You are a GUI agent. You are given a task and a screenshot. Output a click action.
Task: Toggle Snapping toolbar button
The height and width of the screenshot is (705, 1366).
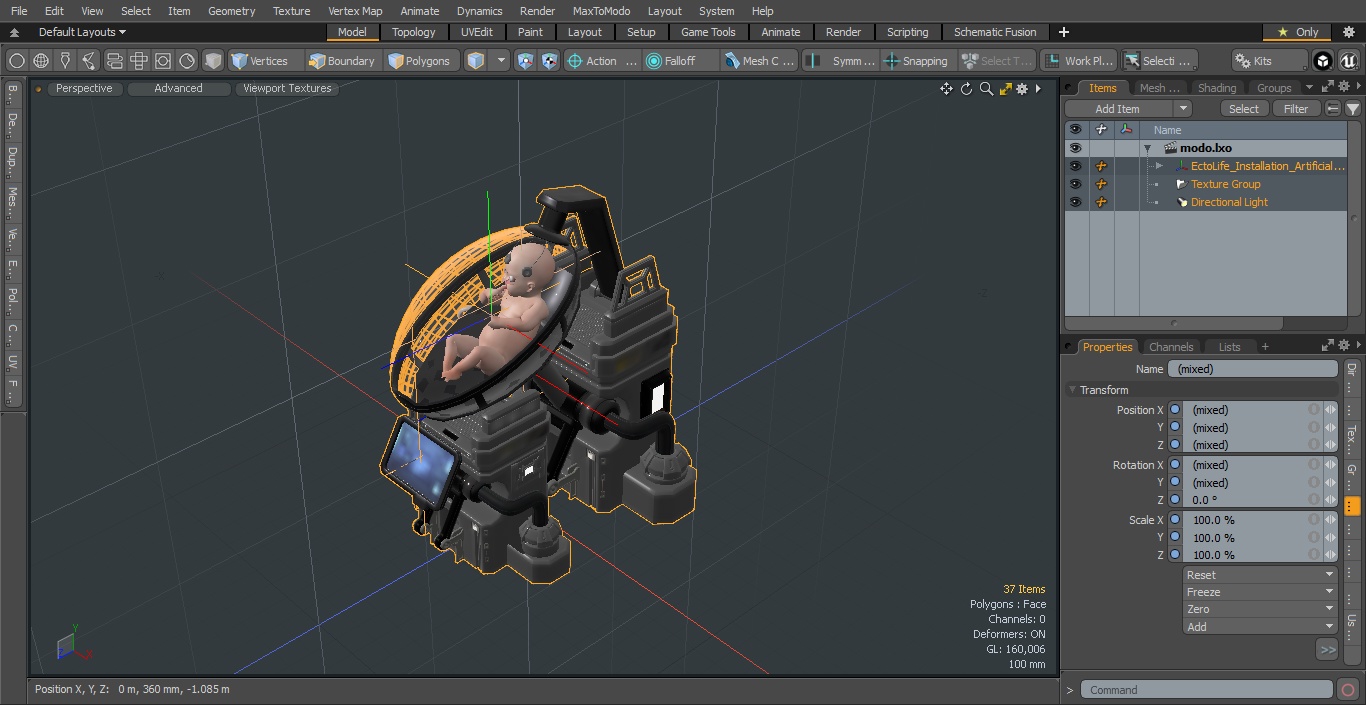(x=917, y=61)
